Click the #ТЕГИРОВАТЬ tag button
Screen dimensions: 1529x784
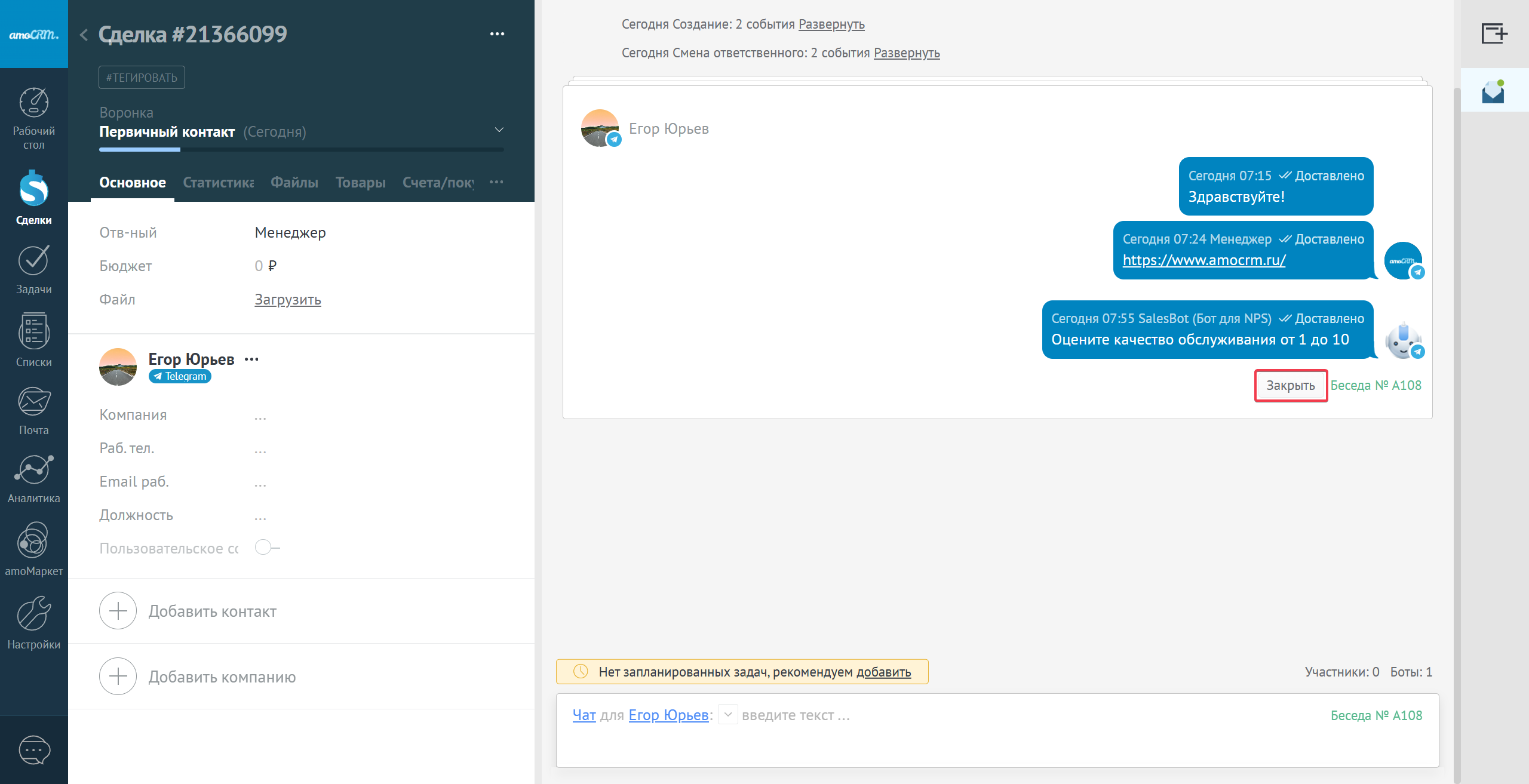(x=142, y=78)
